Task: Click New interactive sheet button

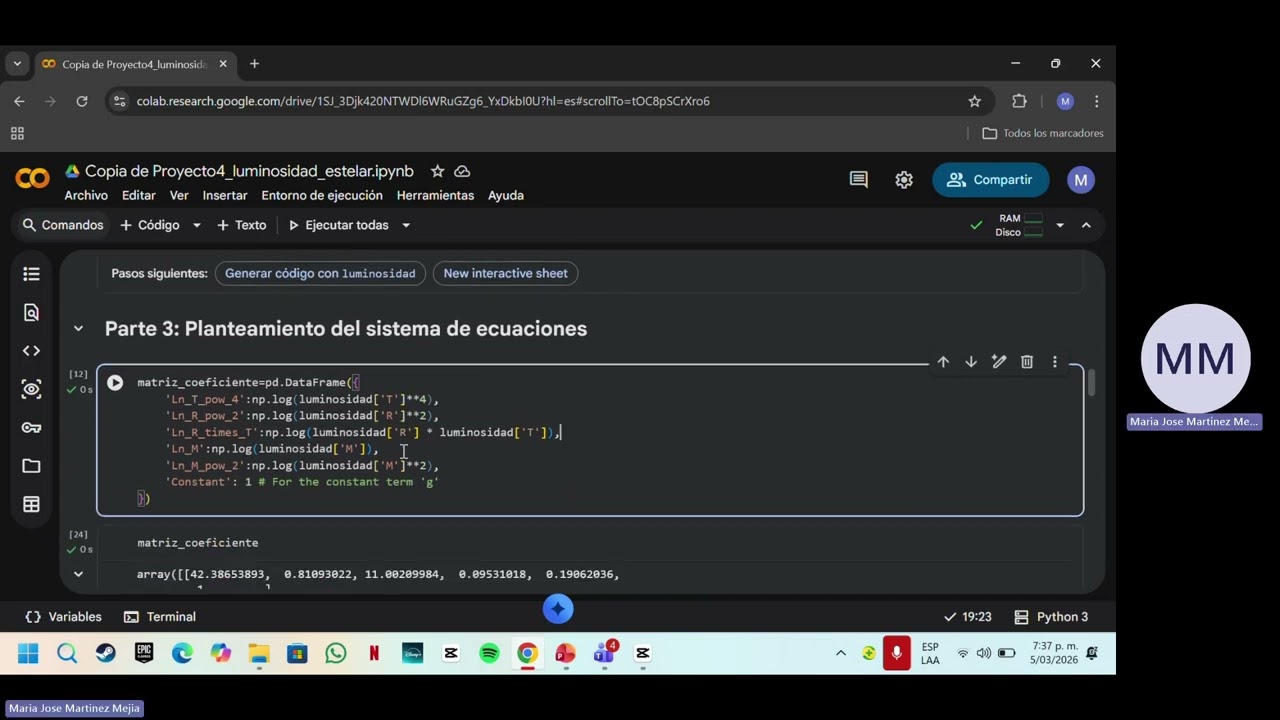Action: coord(505,273)
